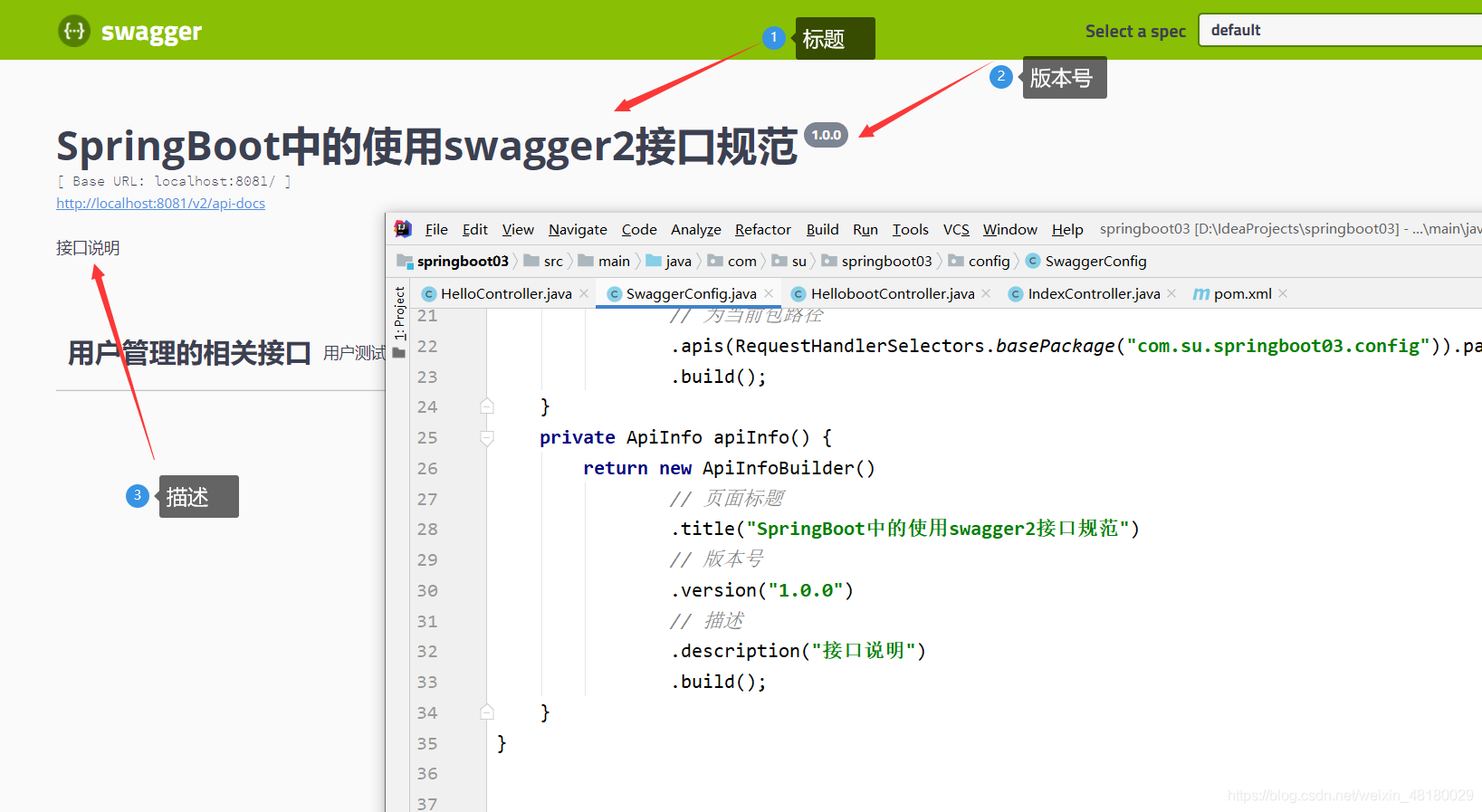Click the Swagger logo icon
1482x812 pixels.
[x=74, y=31]
